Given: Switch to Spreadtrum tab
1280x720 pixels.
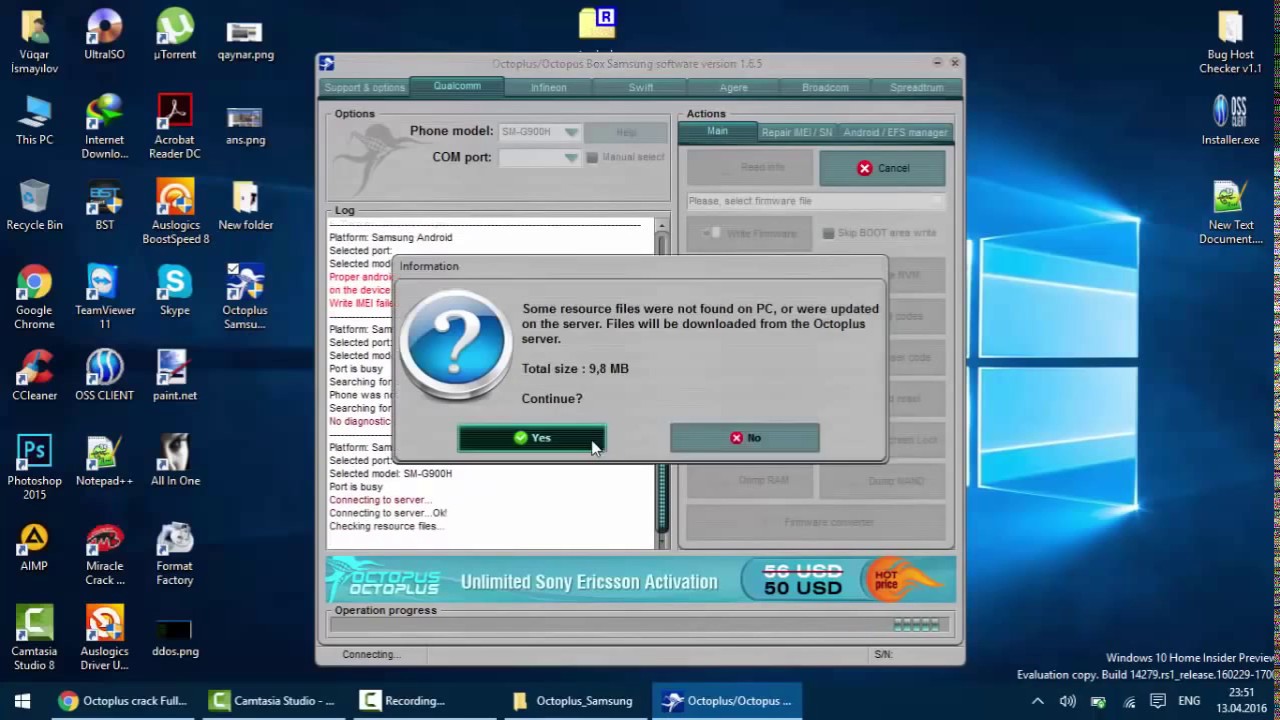Looking at the screenshot, I should coord(917,88).
